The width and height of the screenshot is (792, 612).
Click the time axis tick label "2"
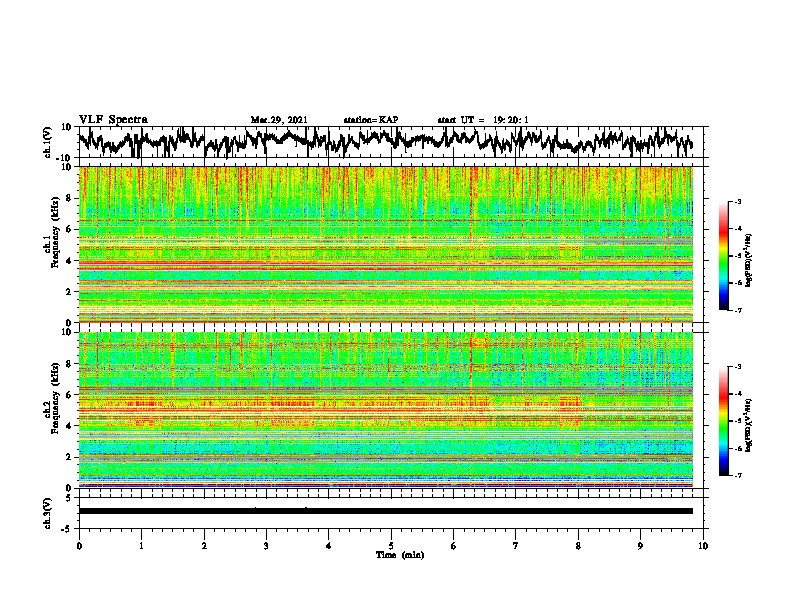204,546
